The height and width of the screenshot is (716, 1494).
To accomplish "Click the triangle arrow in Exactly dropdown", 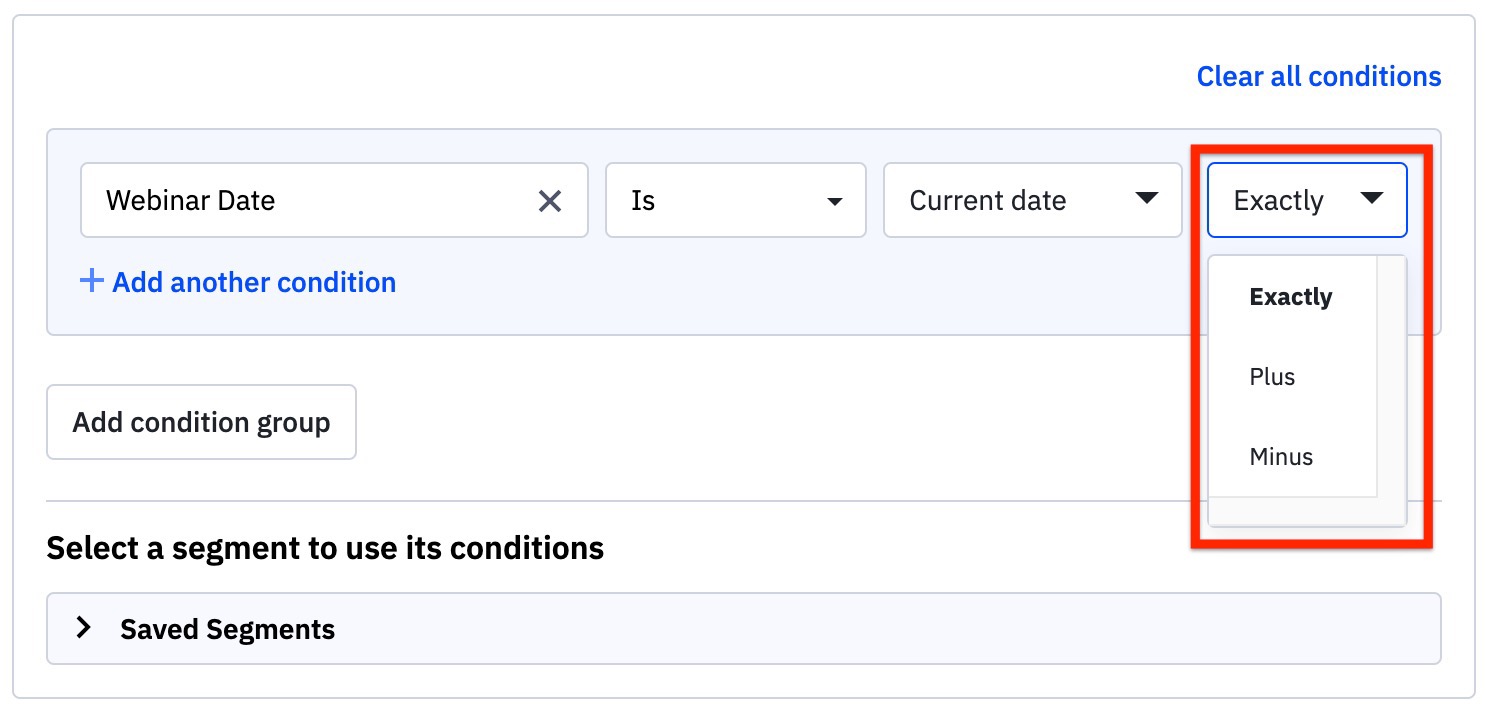I will coord(1372,199).
